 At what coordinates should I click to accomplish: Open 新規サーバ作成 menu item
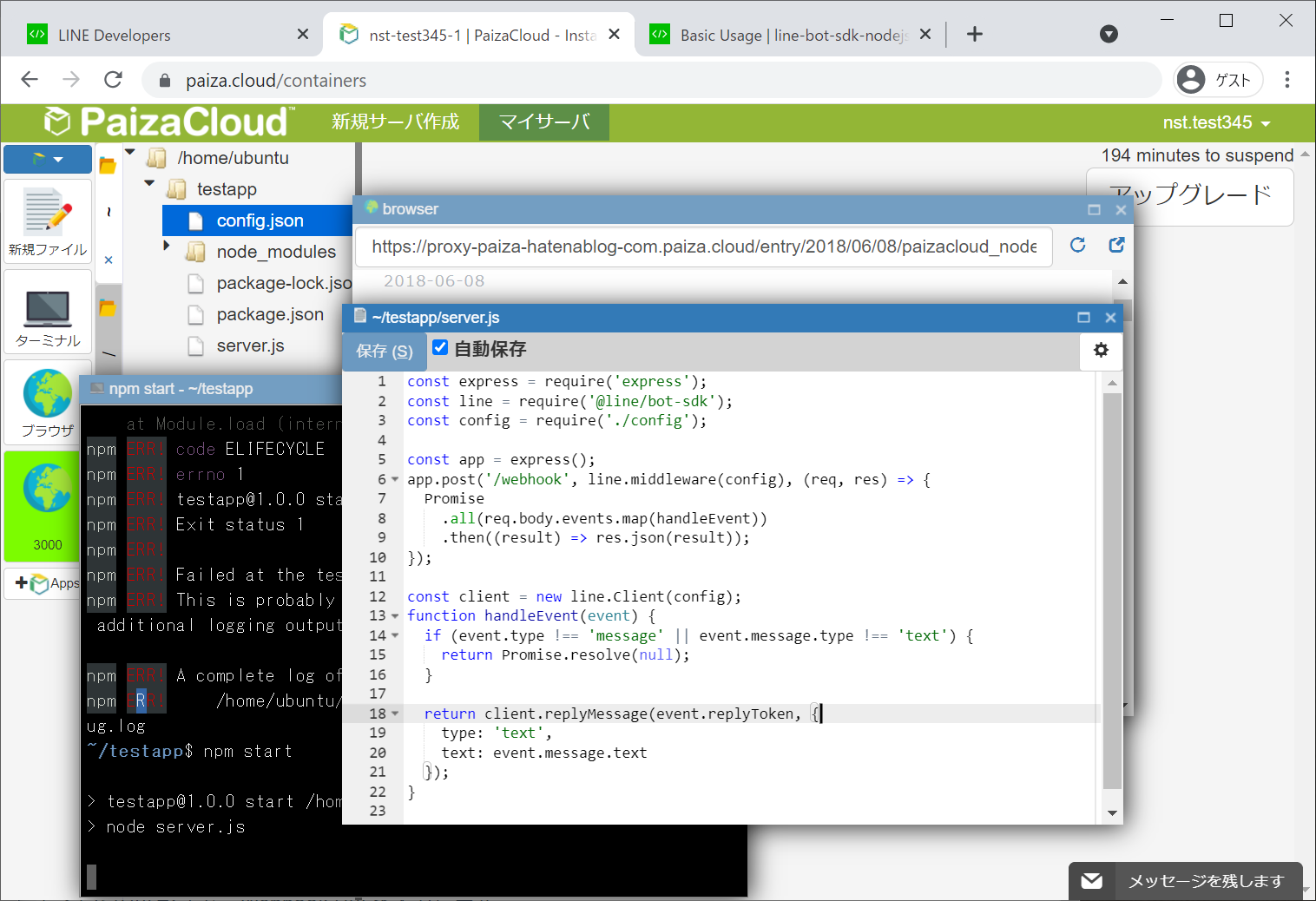pyautogui.click(x=396, y=122)
